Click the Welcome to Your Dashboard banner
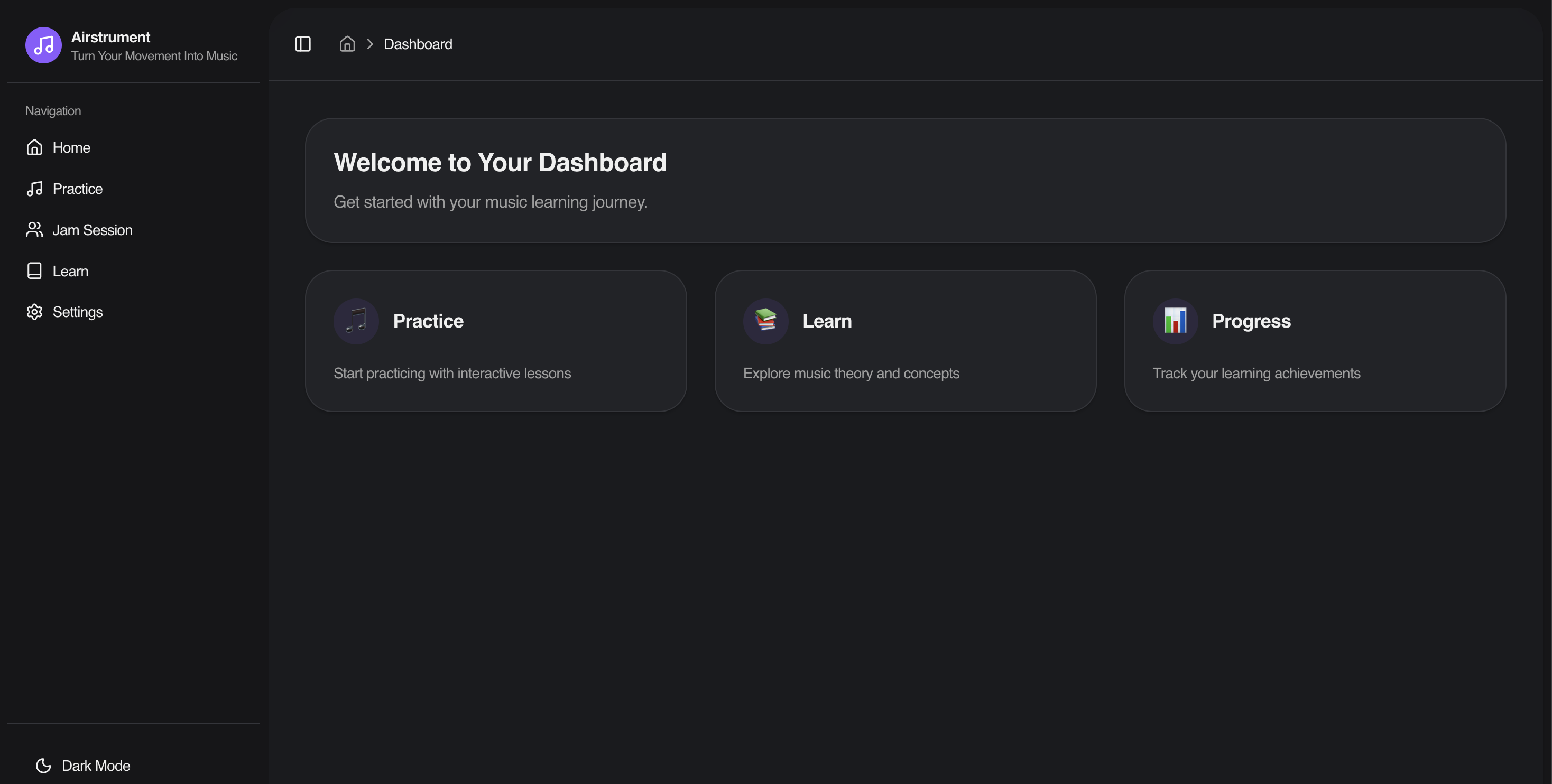 click(905, 180)
